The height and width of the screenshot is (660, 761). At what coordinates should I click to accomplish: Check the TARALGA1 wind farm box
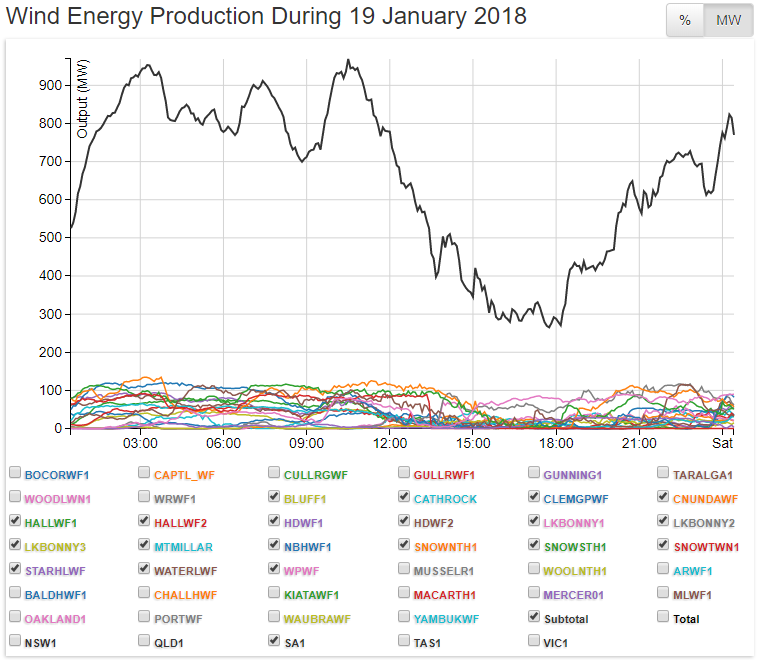[x=665, y=473]
